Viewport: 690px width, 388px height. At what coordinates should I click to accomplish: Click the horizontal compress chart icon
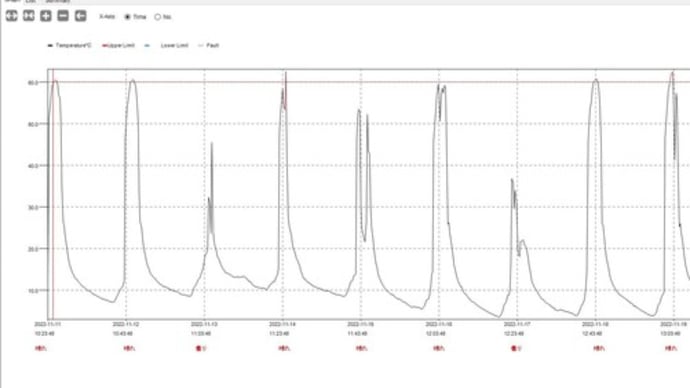point(29,16)
